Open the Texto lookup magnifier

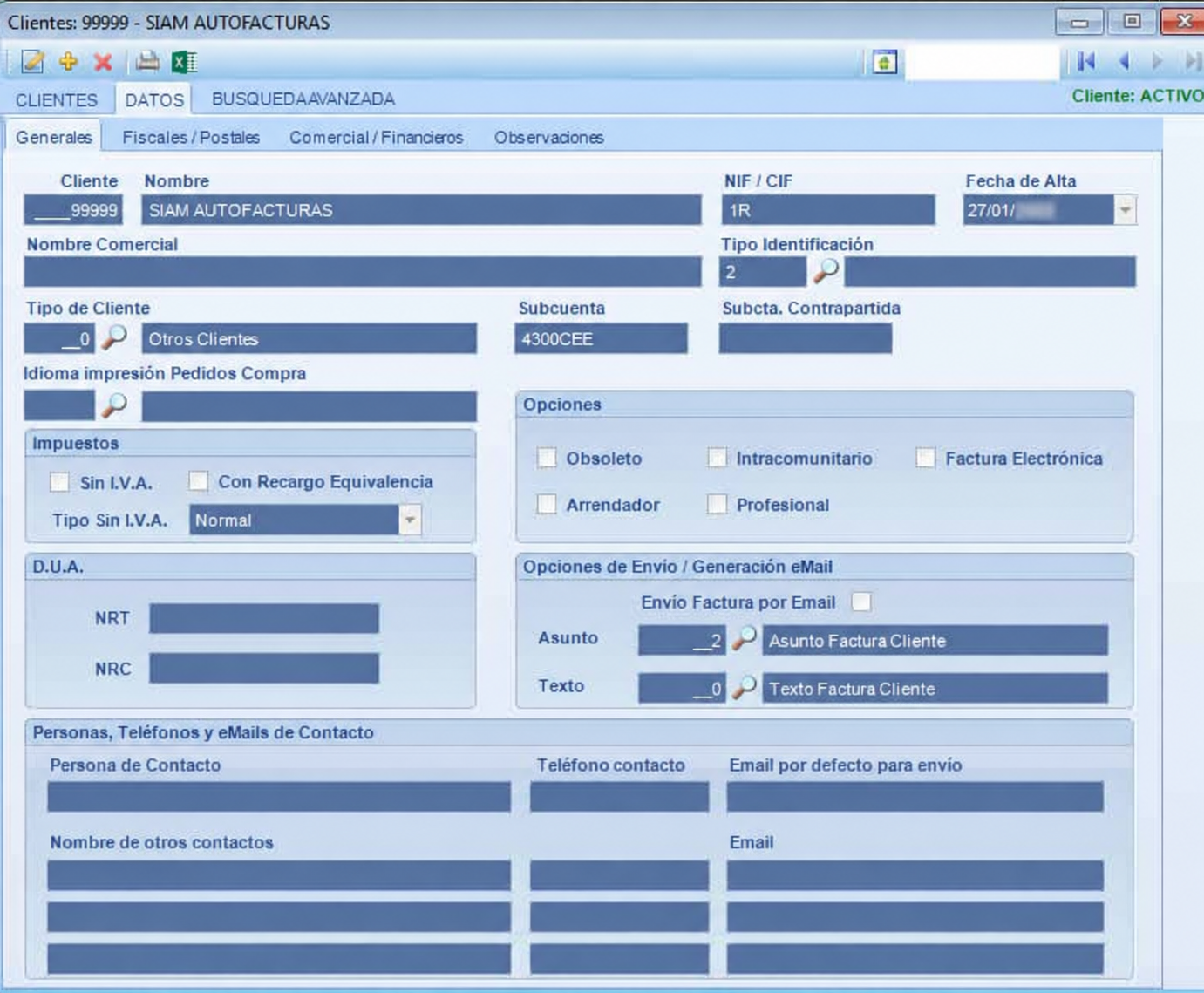point(744,688)
